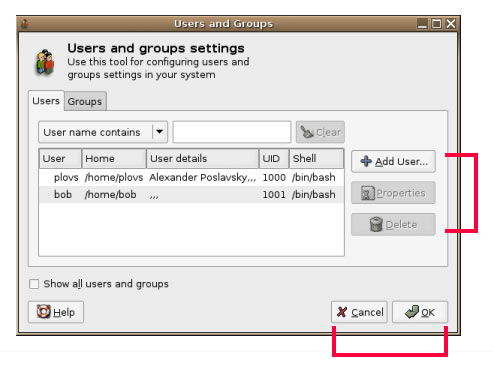The height and width of the screenshot is (382, 494).
Task: Sort list by the Shell column header
Action: coord(316,159)
